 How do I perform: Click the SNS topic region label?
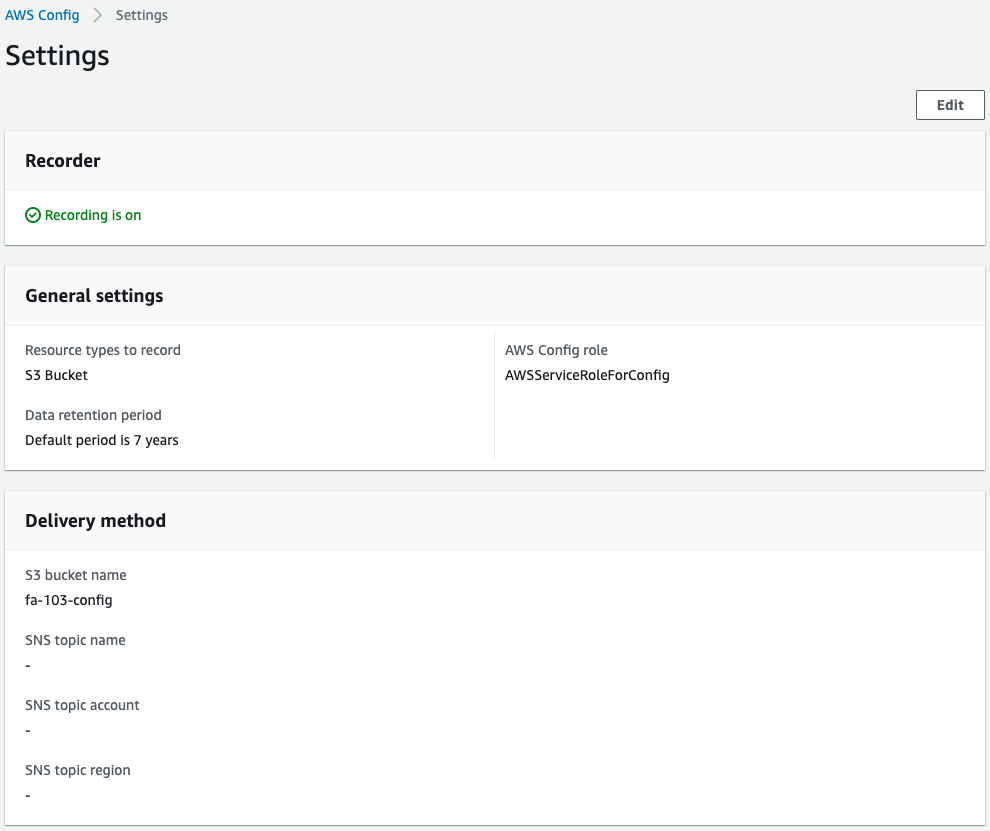tap(78, 770)
